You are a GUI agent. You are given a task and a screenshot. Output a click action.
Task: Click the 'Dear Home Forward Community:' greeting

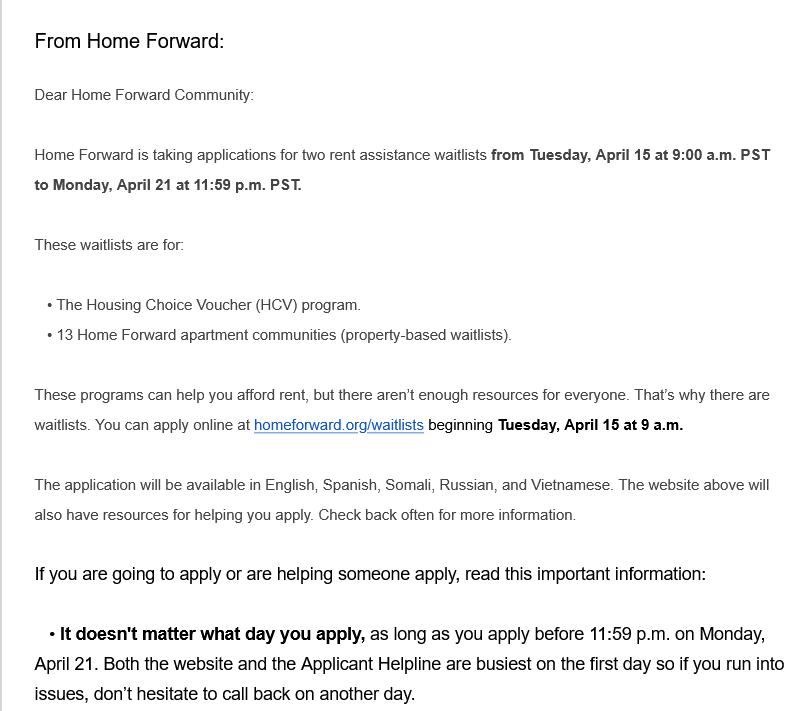point(144,95)
